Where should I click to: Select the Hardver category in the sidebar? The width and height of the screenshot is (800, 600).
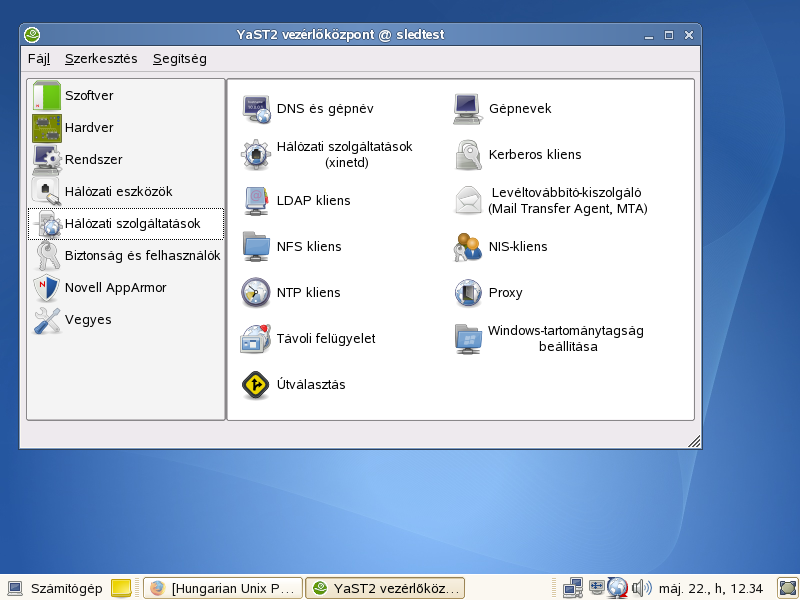point(126,128)
